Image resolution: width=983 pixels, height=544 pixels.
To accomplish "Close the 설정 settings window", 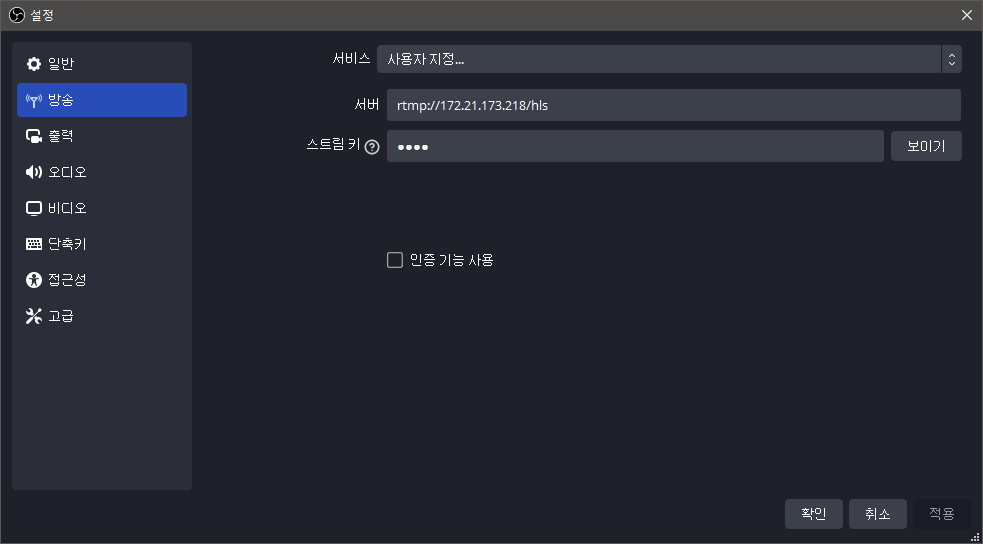I will point(966,15).
